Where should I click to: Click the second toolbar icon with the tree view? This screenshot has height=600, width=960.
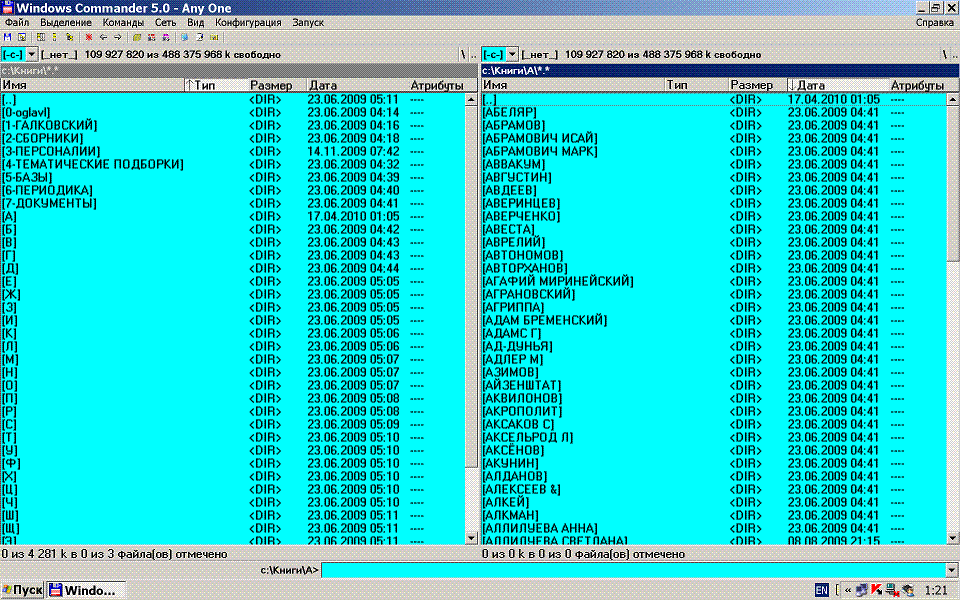(x=22, y=37)
